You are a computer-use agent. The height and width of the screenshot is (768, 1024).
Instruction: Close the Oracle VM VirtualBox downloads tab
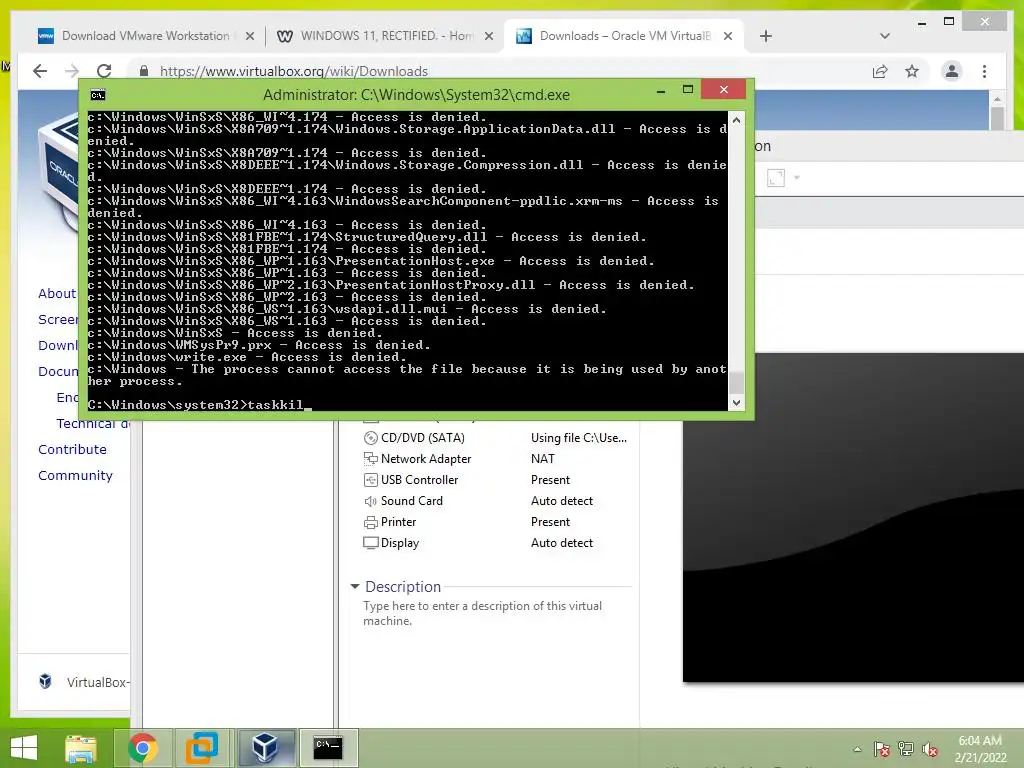[x=728, y=37]
